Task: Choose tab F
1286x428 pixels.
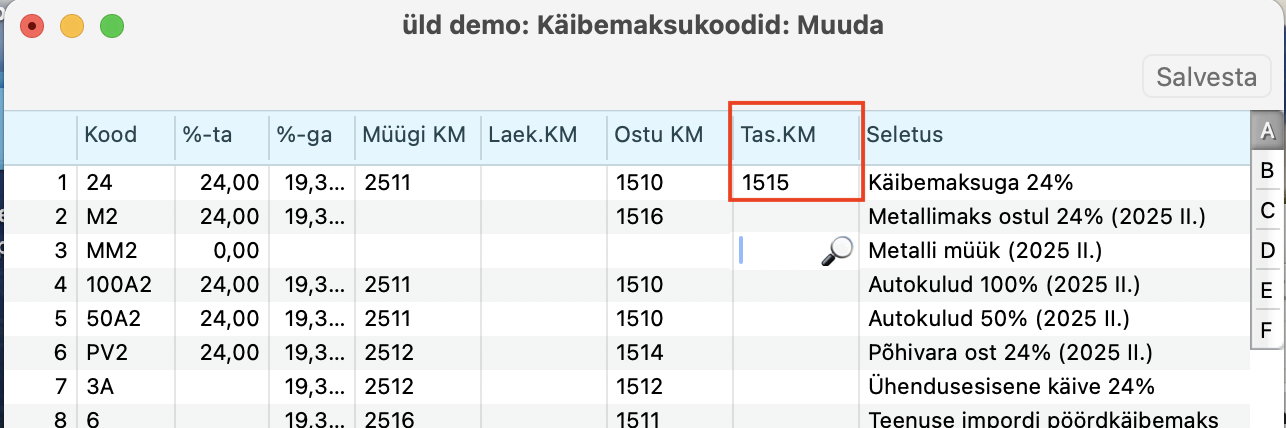Action: (x=1267, y=329)
